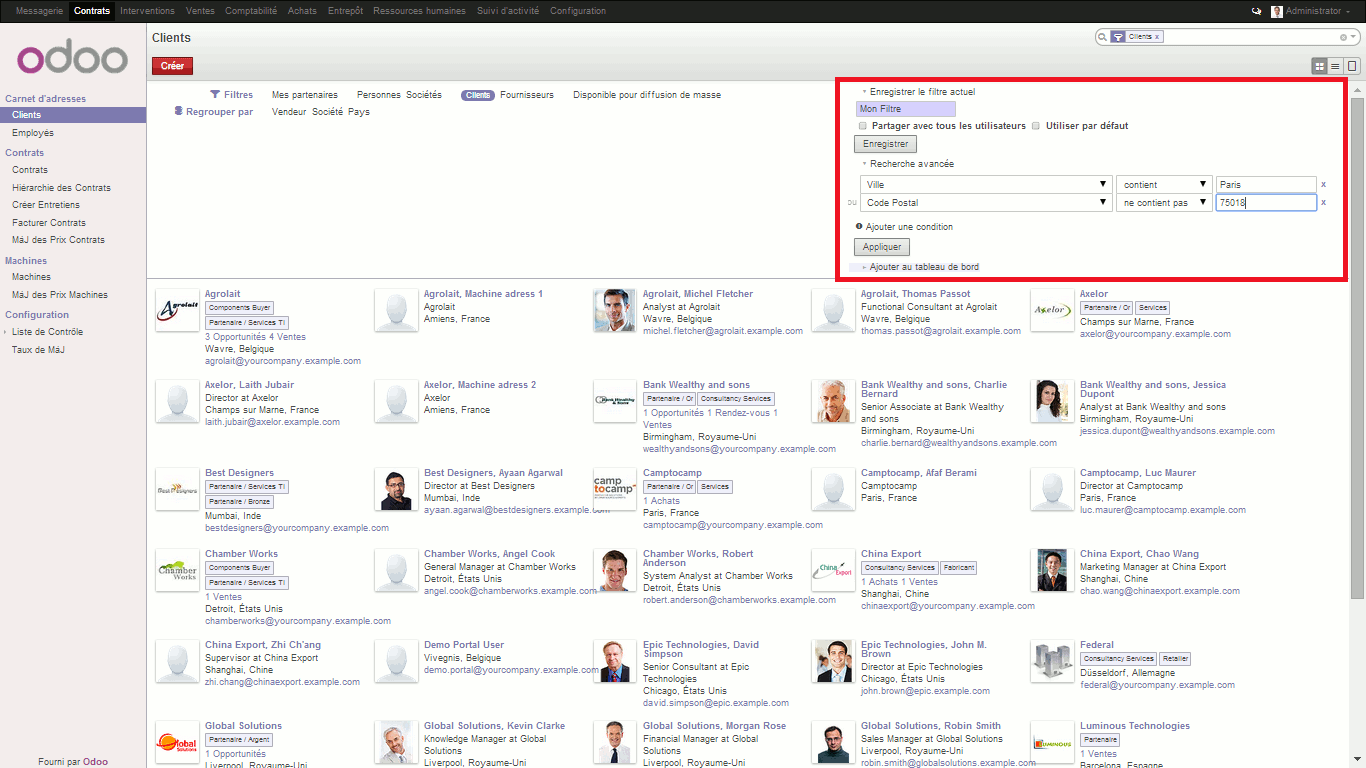Open the conversations chat icon in the top bar
Screen dimensions: 1366x768
[1256, 11]
